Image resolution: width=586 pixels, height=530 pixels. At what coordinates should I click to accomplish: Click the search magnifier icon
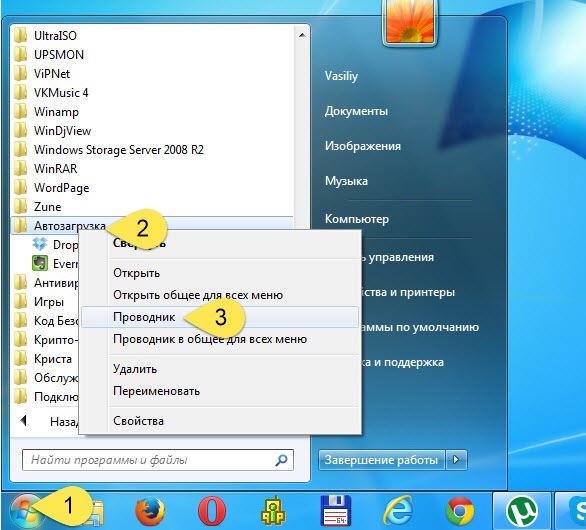tap(281, 460)
